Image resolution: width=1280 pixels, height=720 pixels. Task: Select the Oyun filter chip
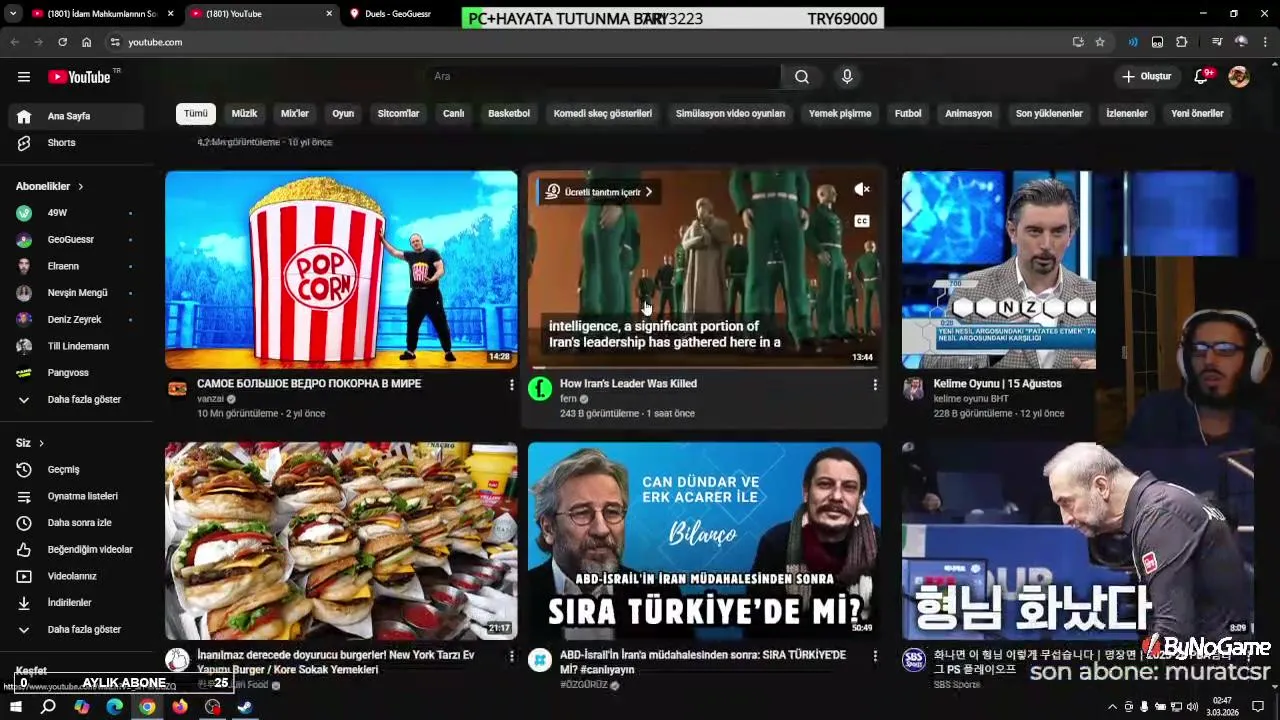(x=343, y=114)
